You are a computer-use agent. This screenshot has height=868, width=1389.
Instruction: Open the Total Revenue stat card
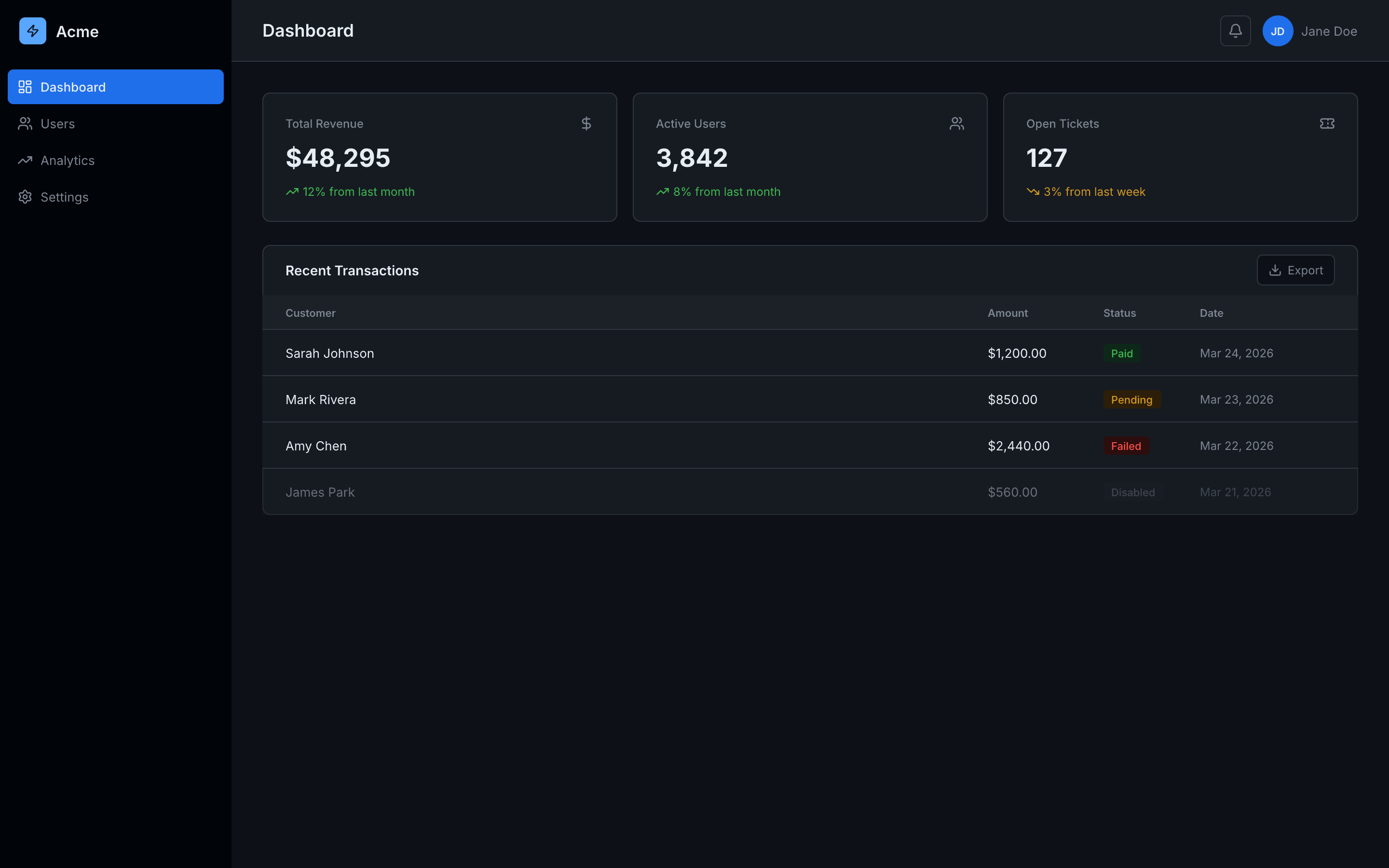(440, 157)
